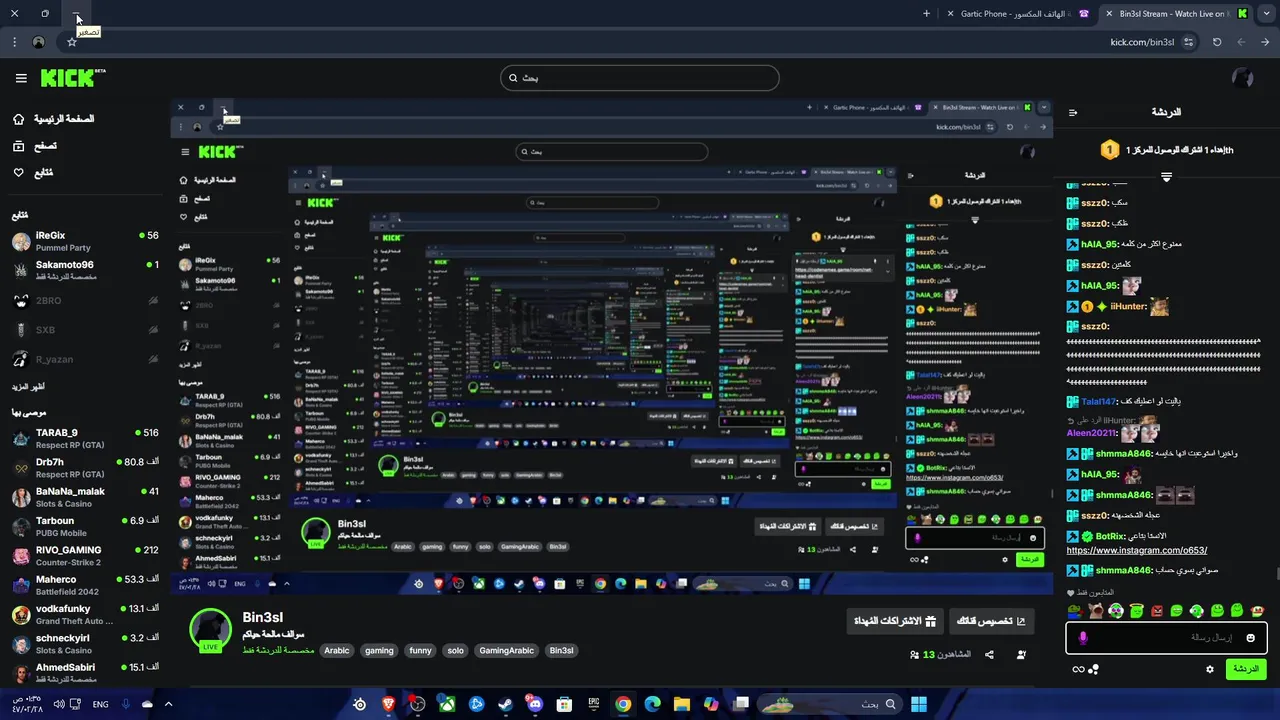Viewport: 1280px width, 720px height.
Task: Click the gift subscriptions button
Action: point(895,621)
